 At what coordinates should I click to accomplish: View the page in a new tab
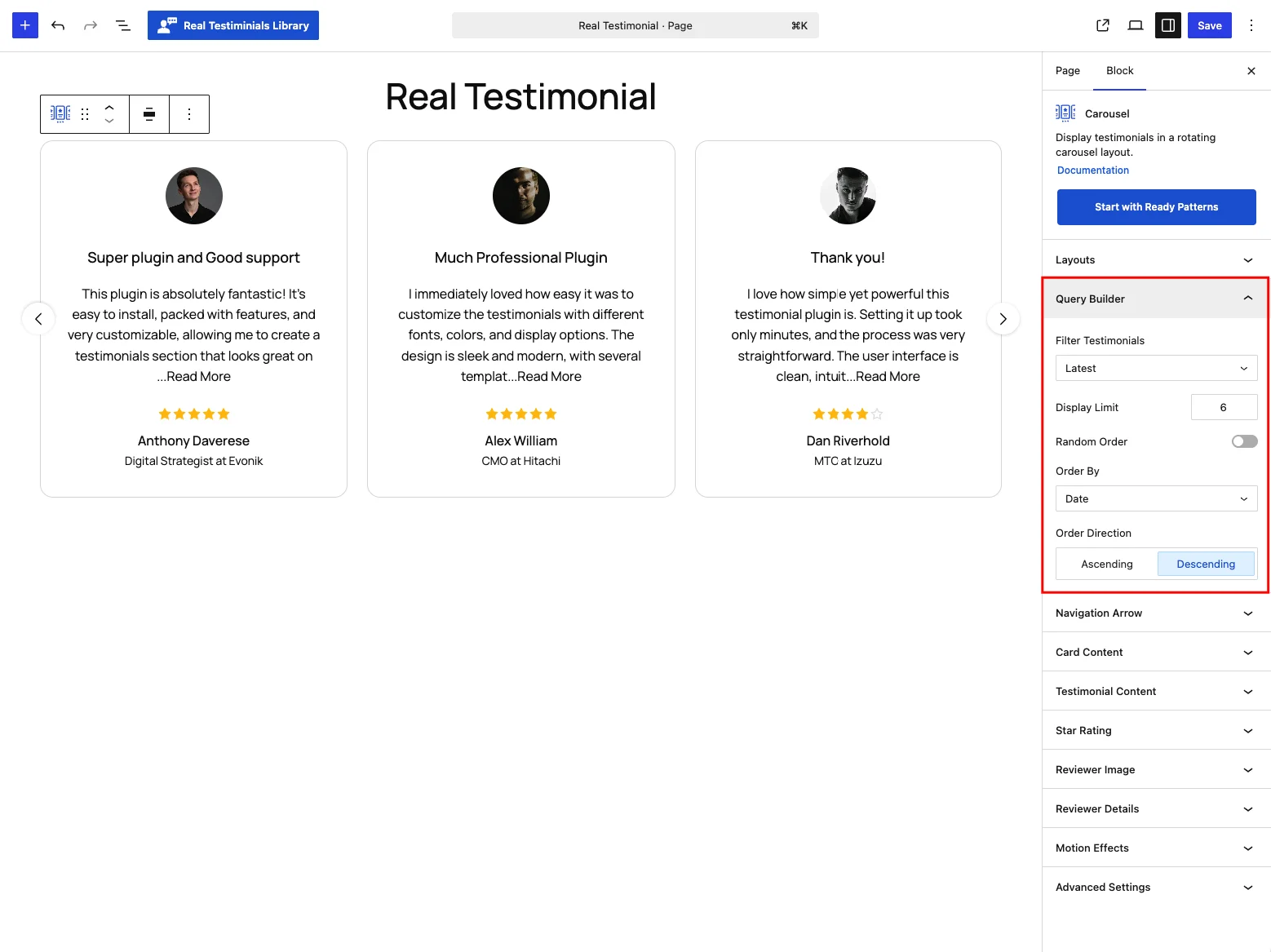click(1103, 25)
